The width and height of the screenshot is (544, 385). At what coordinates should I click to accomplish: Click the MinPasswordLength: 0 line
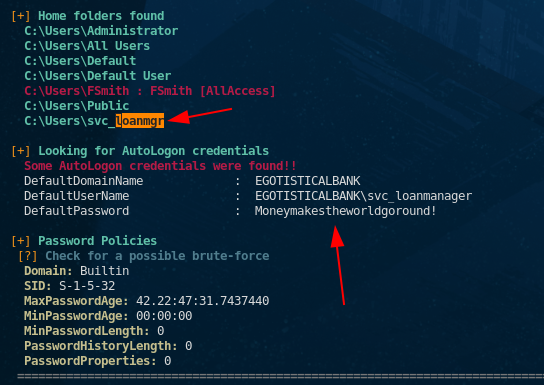pyautogui.click(x=94, y=331)
